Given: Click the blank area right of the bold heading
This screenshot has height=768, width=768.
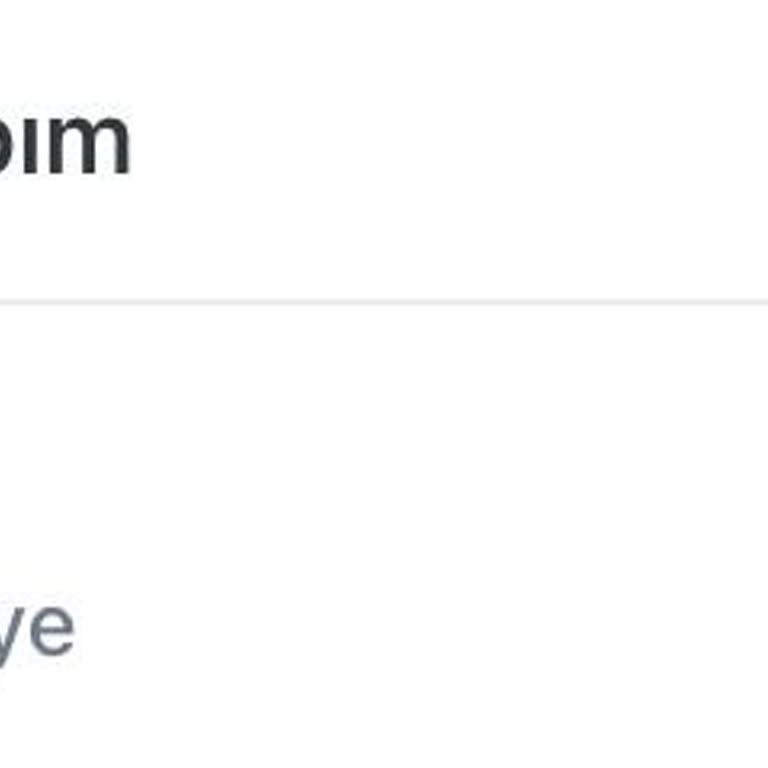Looking at the screenshot, I should 449,143.
